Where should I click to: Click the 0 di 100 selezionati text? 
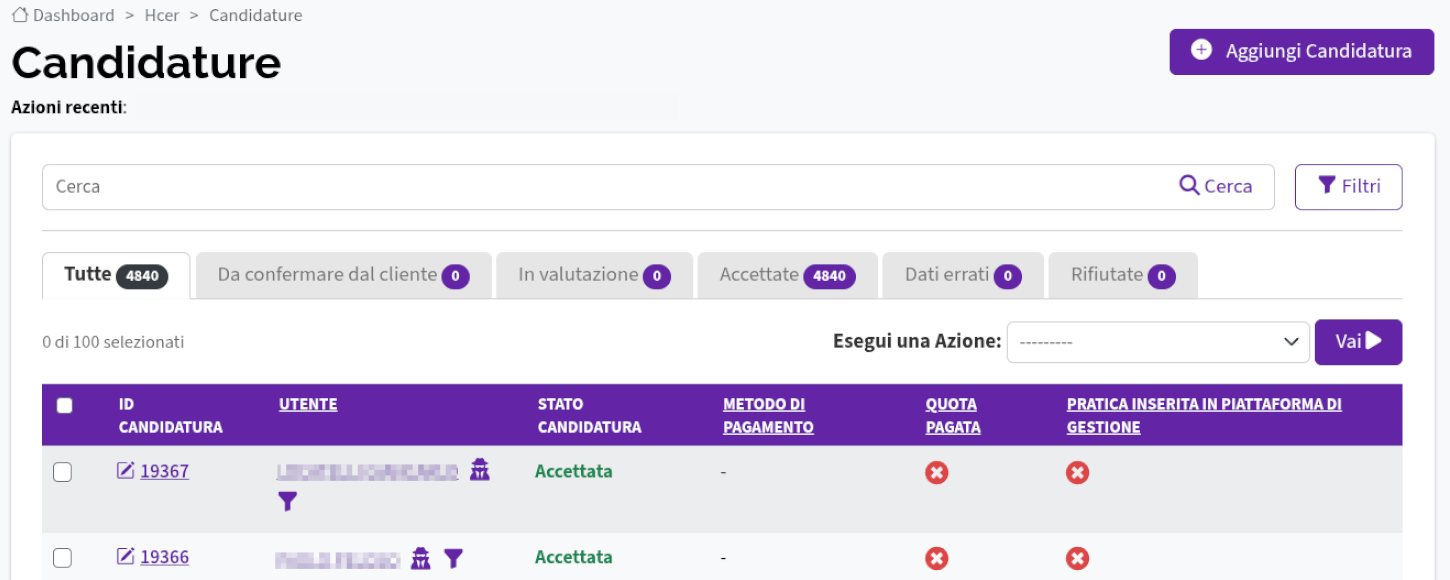click(113, 342)
